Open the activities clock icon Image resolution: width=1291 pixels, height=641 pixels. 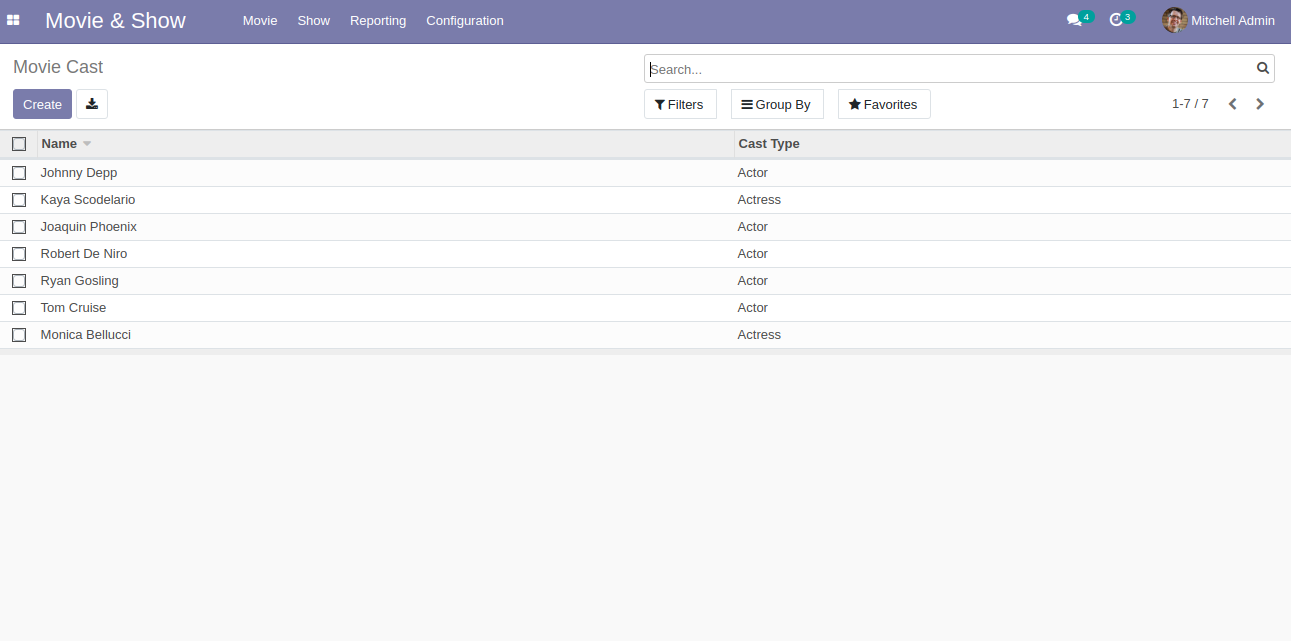click(x=1116, y=20)
